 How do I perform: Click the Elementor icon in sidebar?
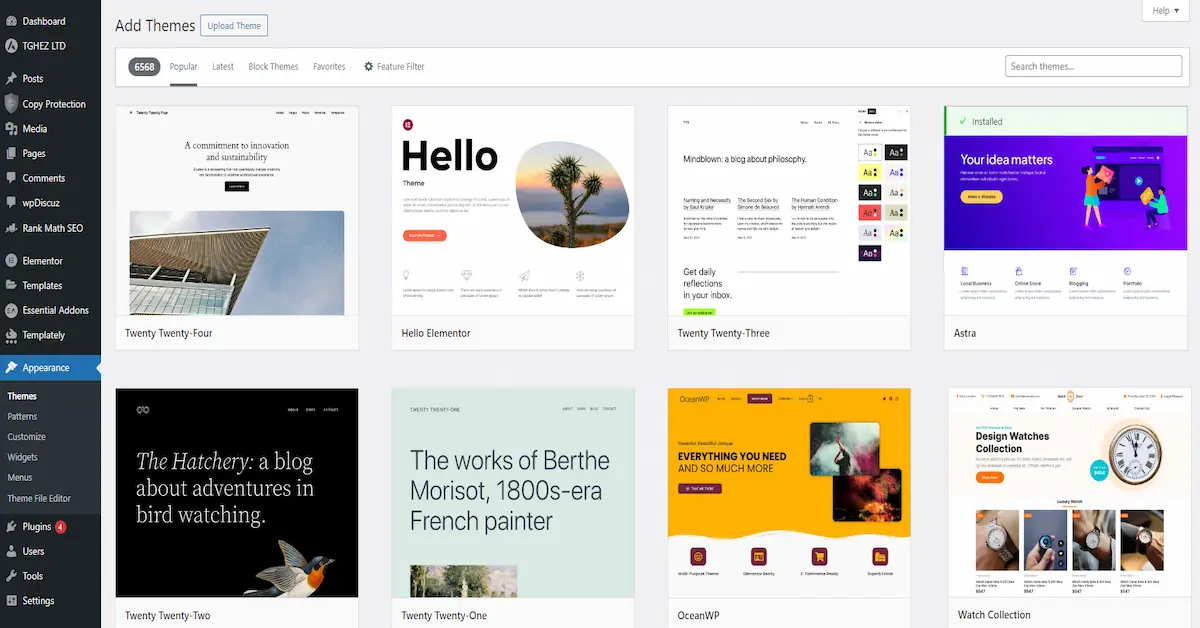[x=11, y=261]
